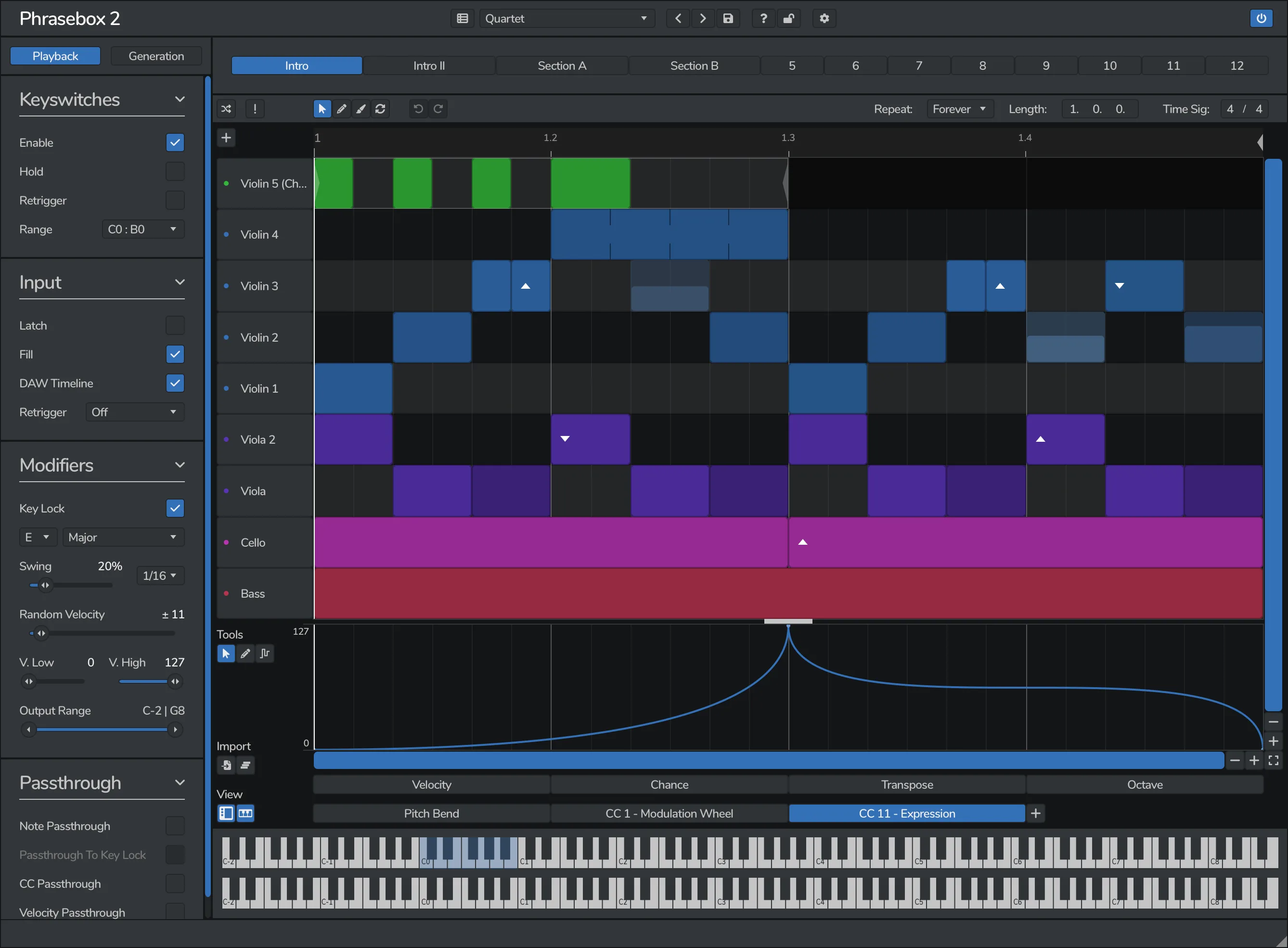The image size is (1288, 948).
Task: Select the Intro II pattern tab
Action: (x=429, y=65)
